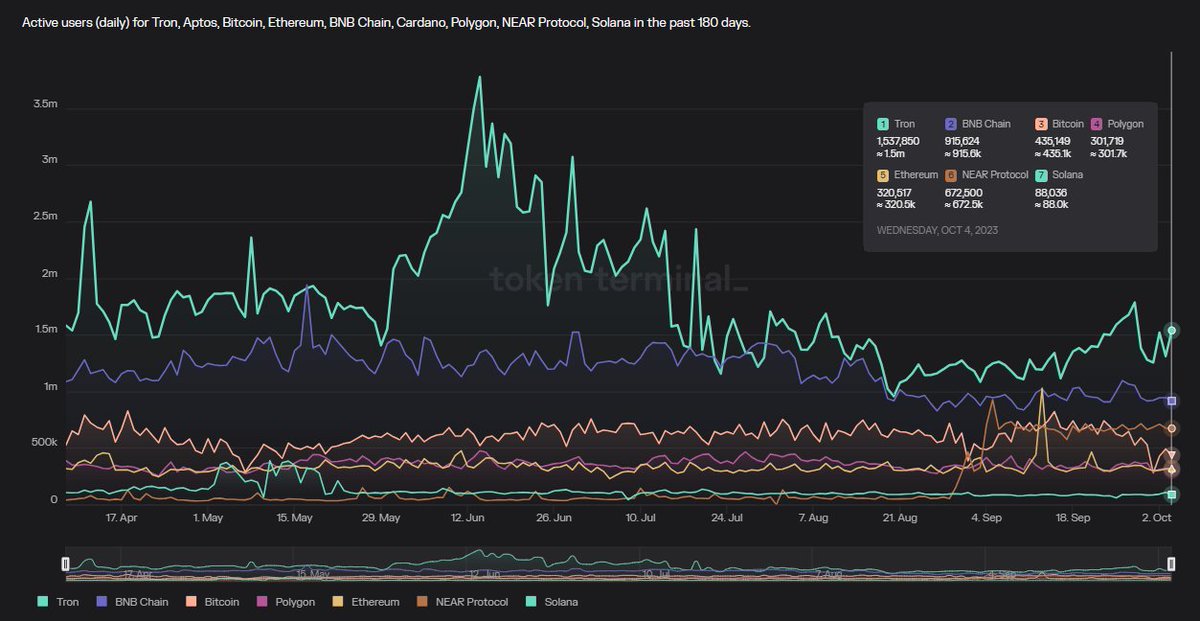Image resolution: width=1200 pixels, height=621 pixels.
Task: Click the number 5 Ethereum badge in the tooltip
Action: 883,175
